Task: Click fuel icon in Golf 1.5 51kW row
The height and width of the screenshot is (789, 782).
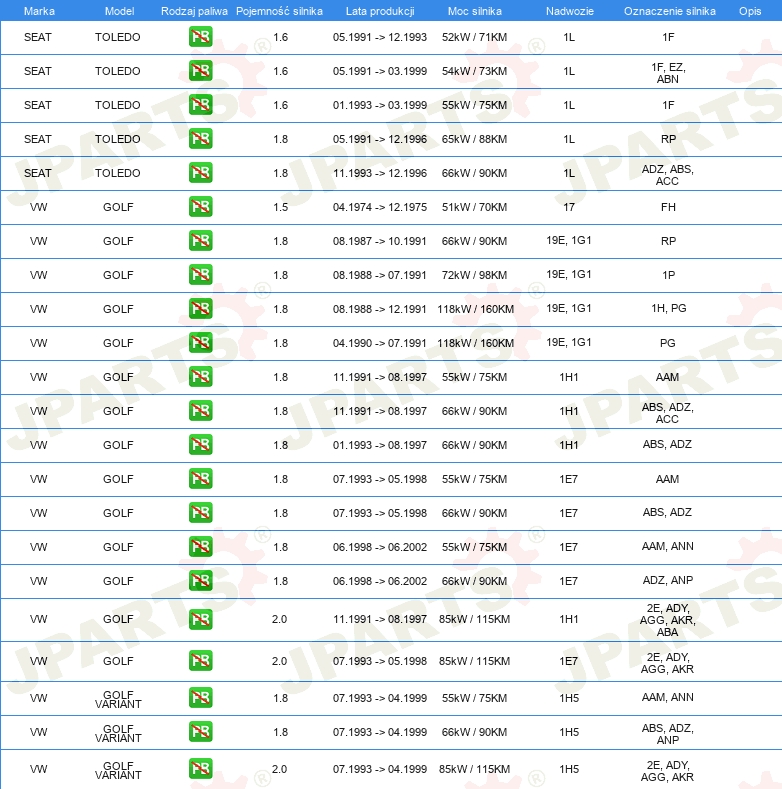Action: pyautogui.click(x=200, y=206)
